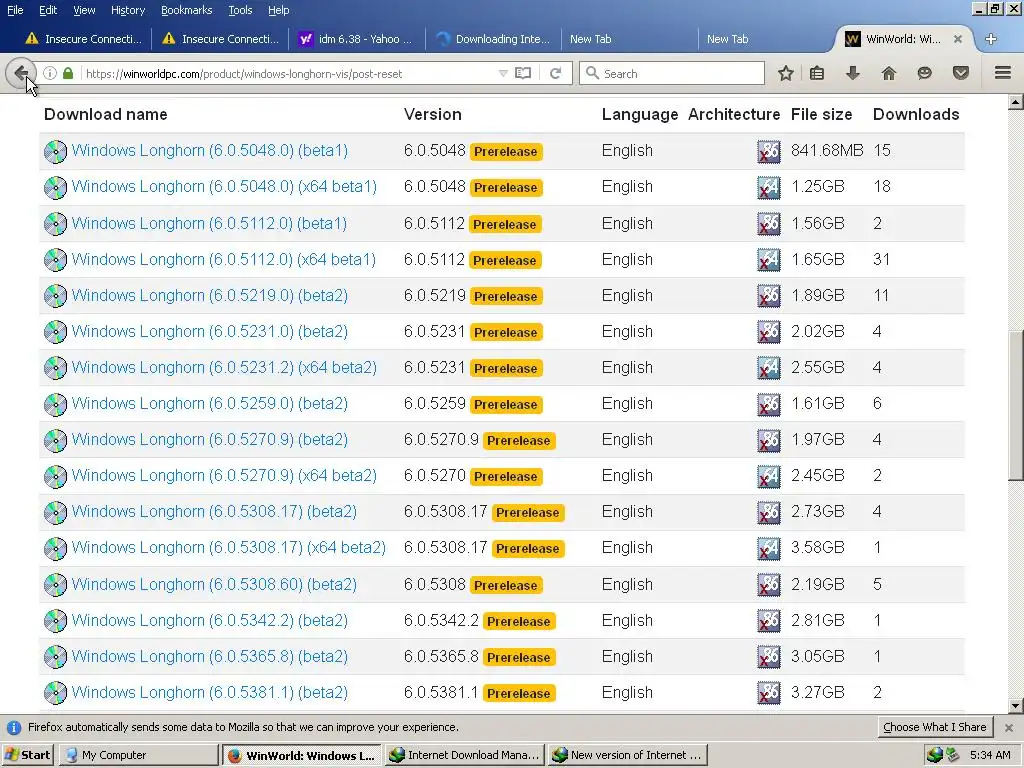Viewport: 1024px width, 768px height.
Task: Switch to the 'Downloading Inte...' tab
Action: (x=493, y=39)
